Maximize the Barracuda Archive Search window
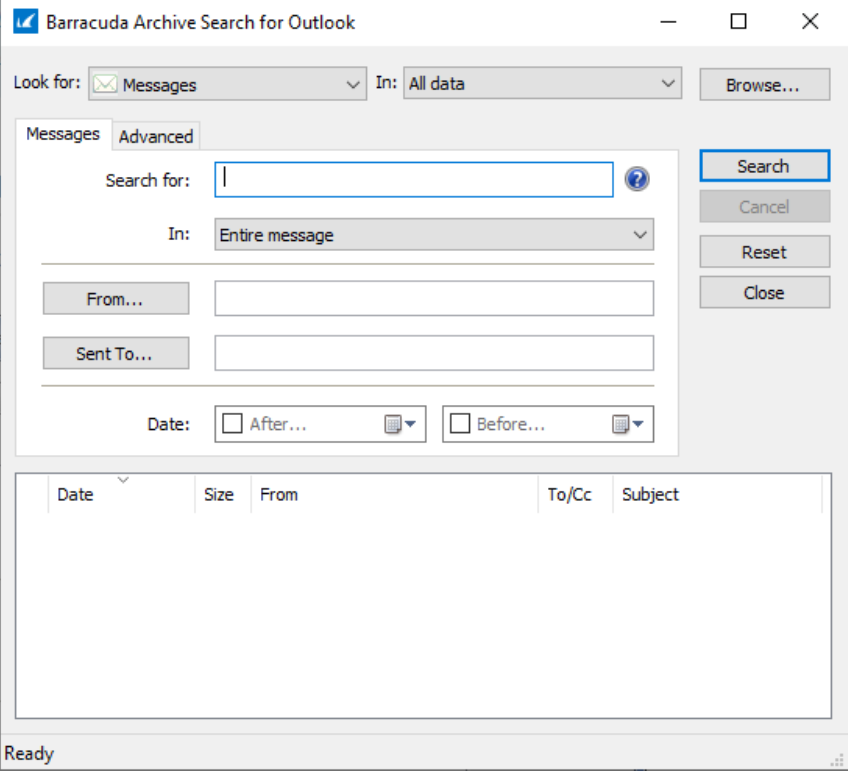Screen dimensions: 848x771 [x=738, y=22]
